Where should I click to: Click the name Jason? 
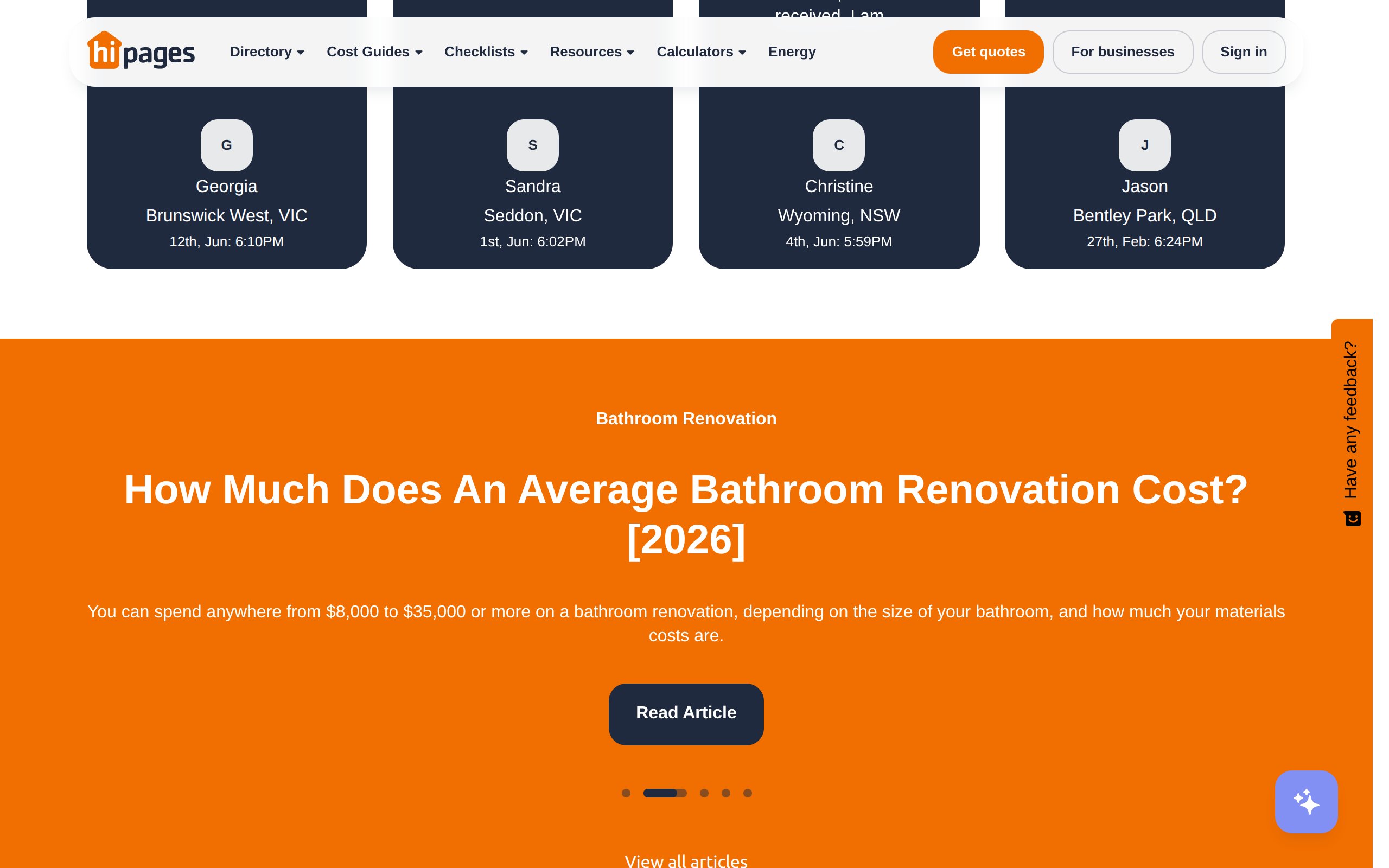(1144, 186)
